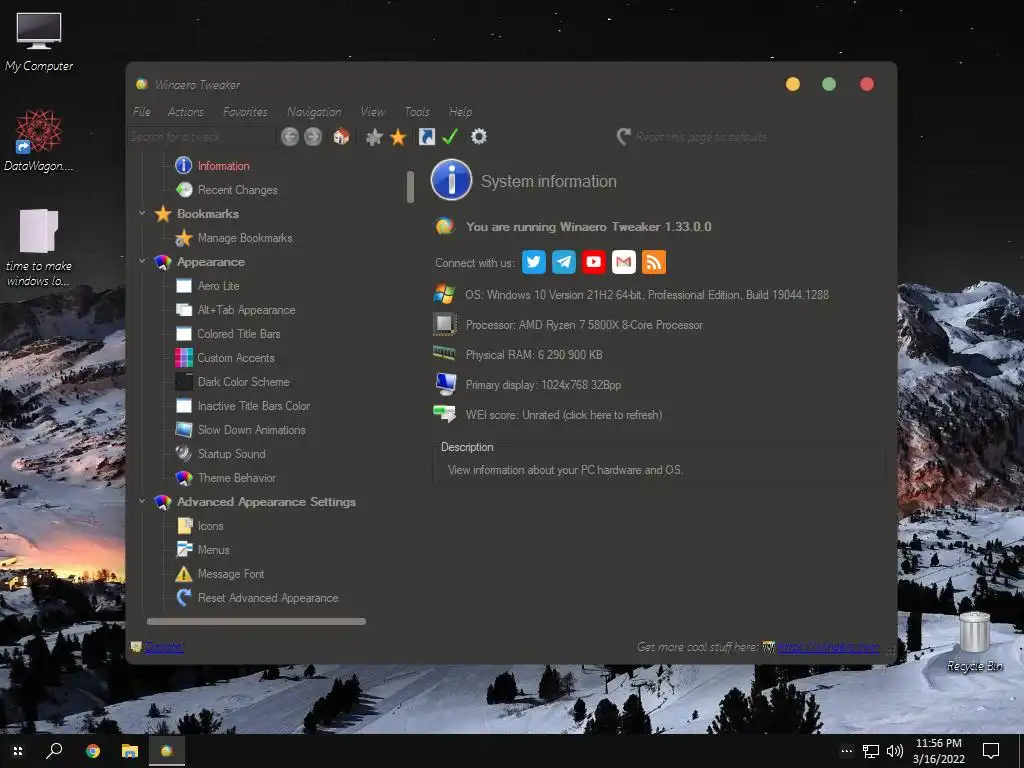The width and height of the screenshot is (1024, 768).
Task: Open File Explorer from the taskbar
Action: 130,751
